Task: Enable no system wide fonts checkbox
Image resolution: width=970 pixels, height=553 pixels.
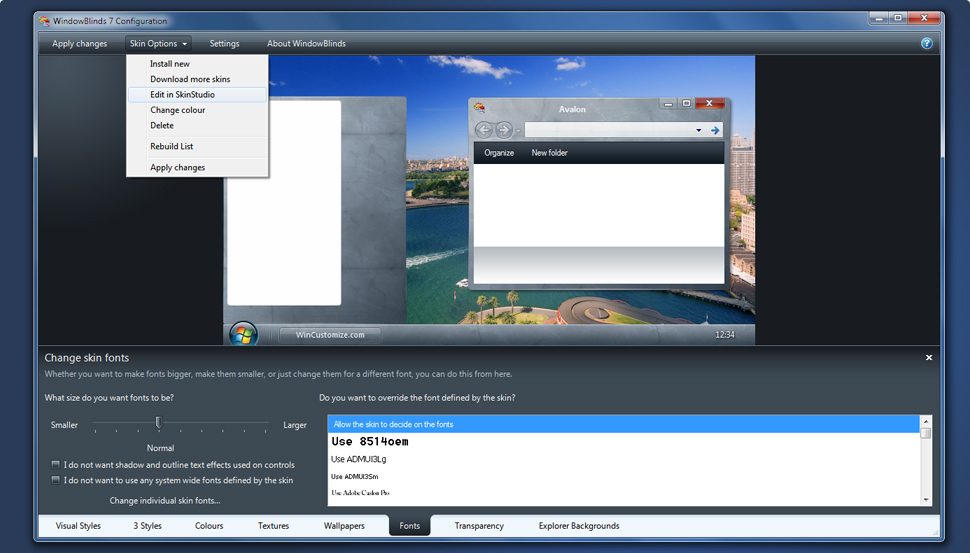Action: (55, 480)
